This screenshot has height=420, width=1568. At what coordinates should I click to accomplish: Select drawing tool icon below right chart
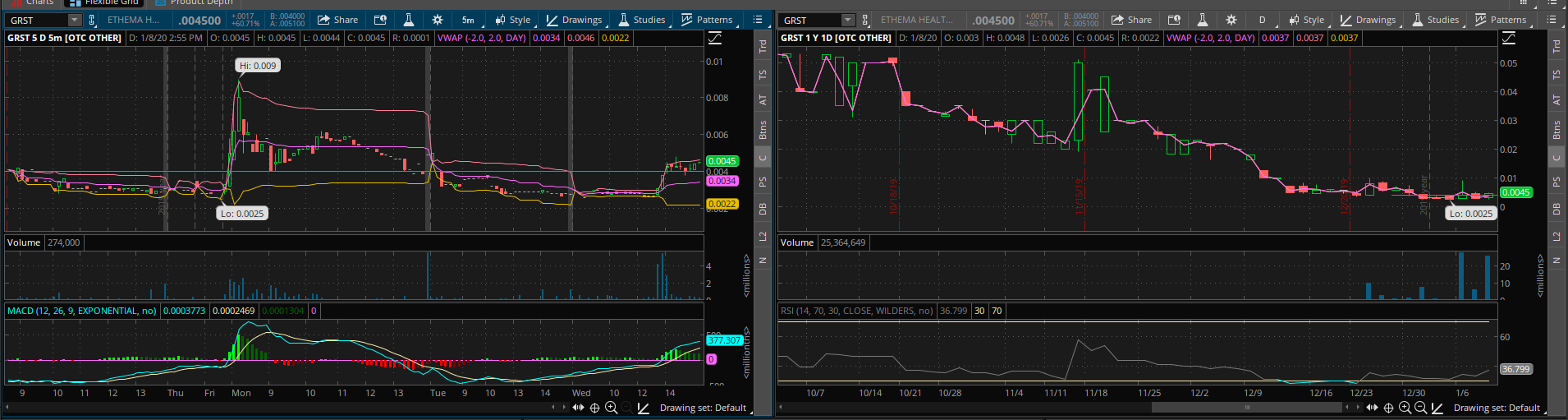point(1437,408)
